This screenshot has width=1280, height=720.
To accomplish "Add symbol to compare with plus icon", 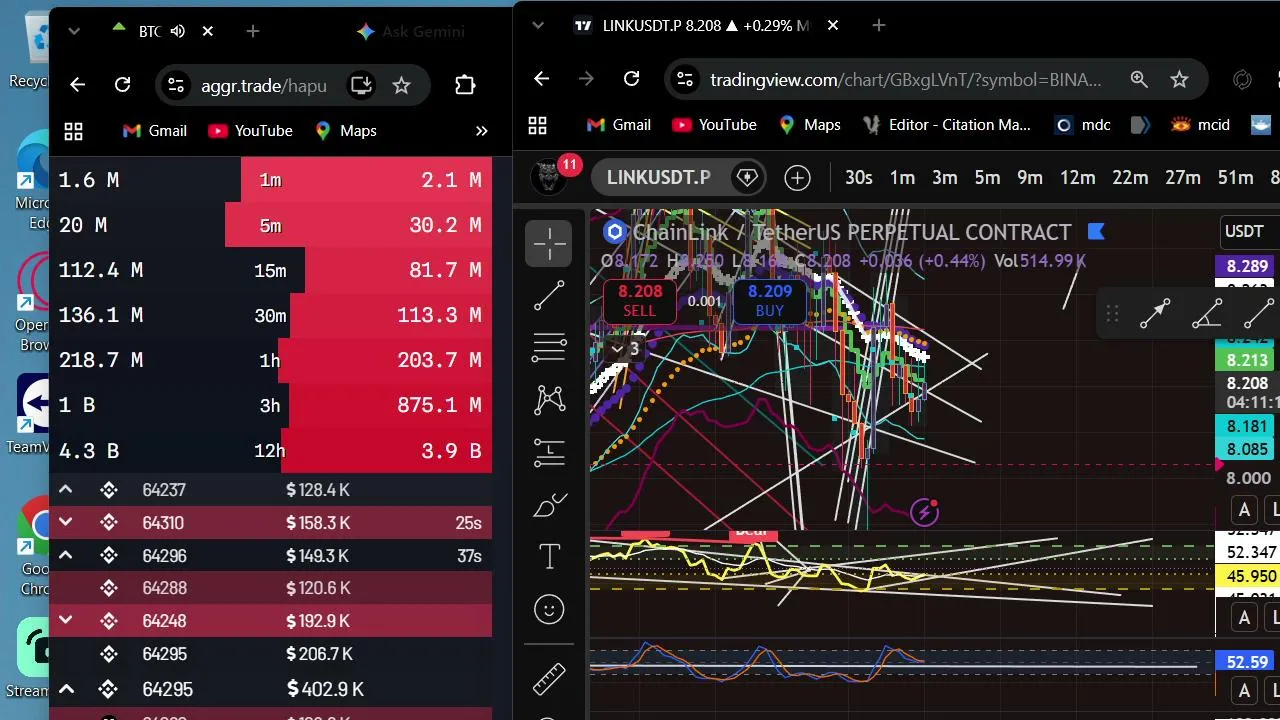I will click(x=797, y=178).
